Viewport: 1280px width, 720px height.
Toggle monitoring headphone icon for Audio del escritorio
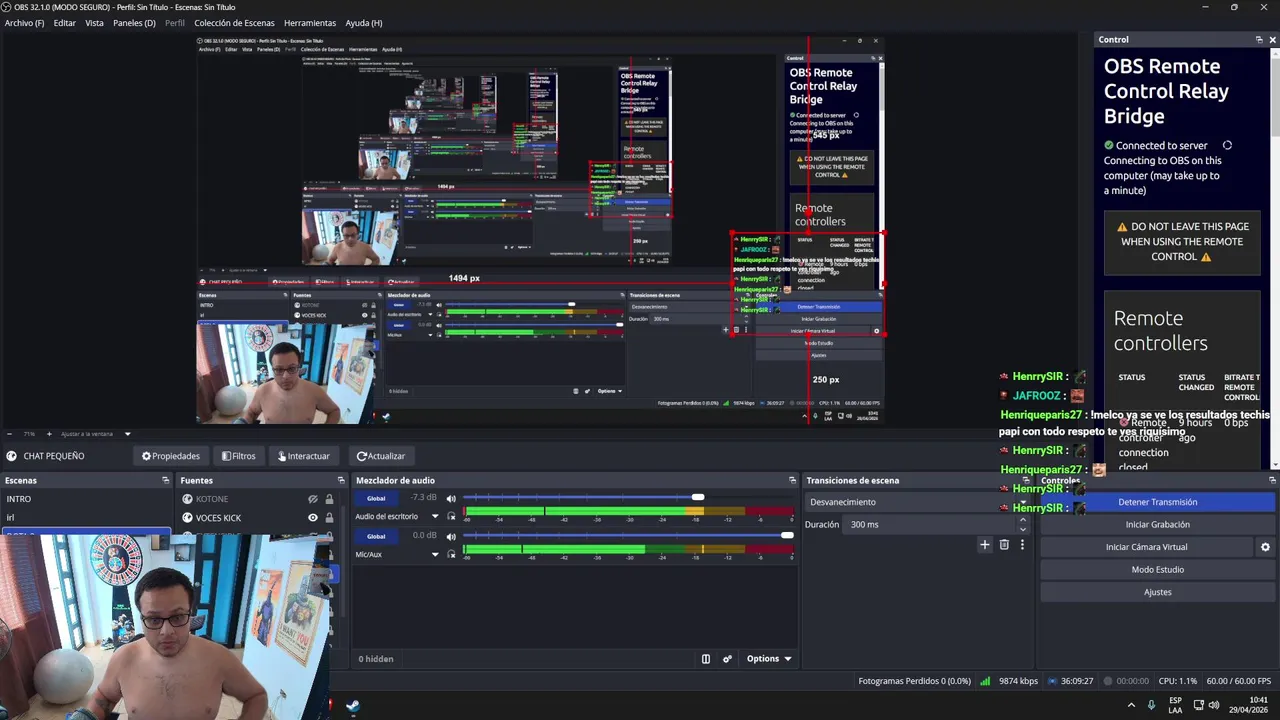click(x=451, y=517)
